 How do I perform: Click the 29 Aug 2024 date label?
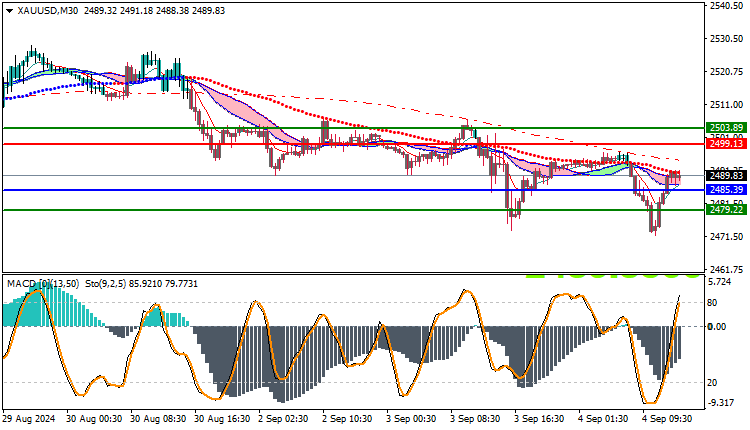tap(29, 419)
